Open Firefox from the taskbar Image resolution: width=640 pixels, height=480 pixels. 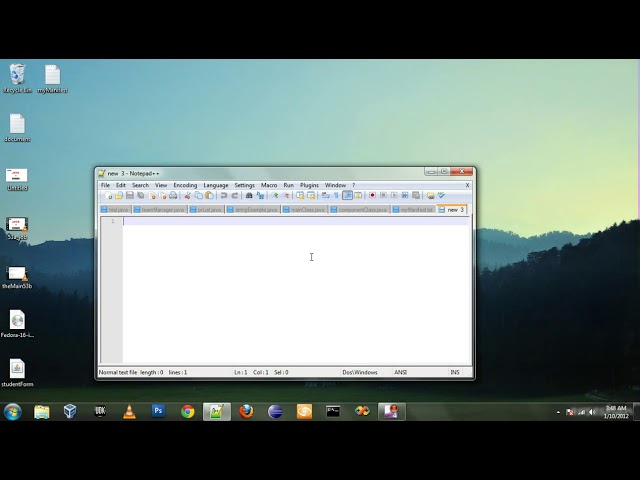(246, 411)
